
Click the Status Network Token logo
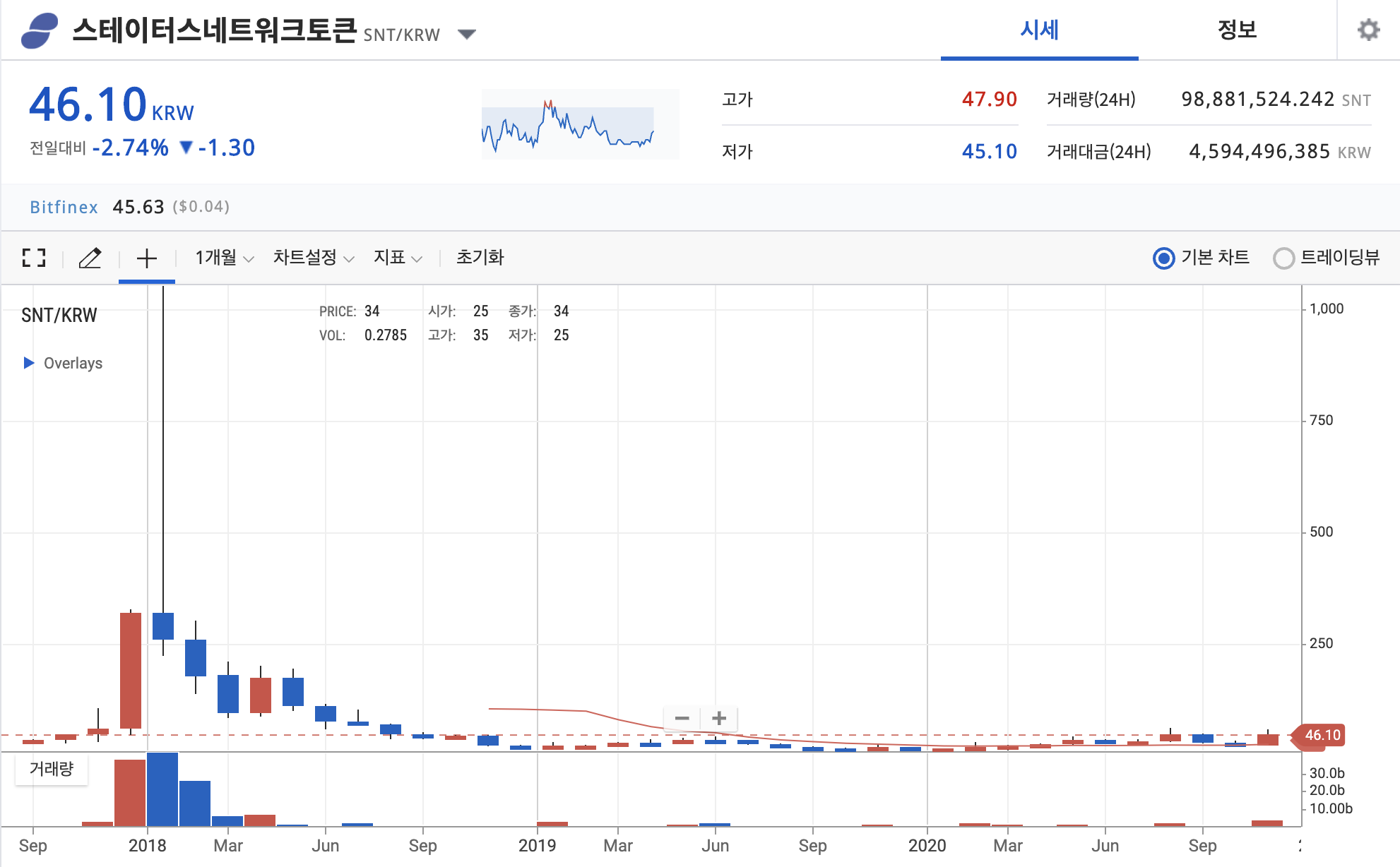tap(40, 31)
